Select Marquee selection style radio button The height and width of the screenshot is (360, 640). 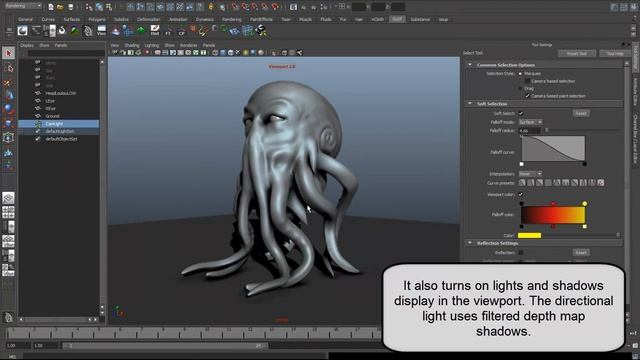coord(520,74)
